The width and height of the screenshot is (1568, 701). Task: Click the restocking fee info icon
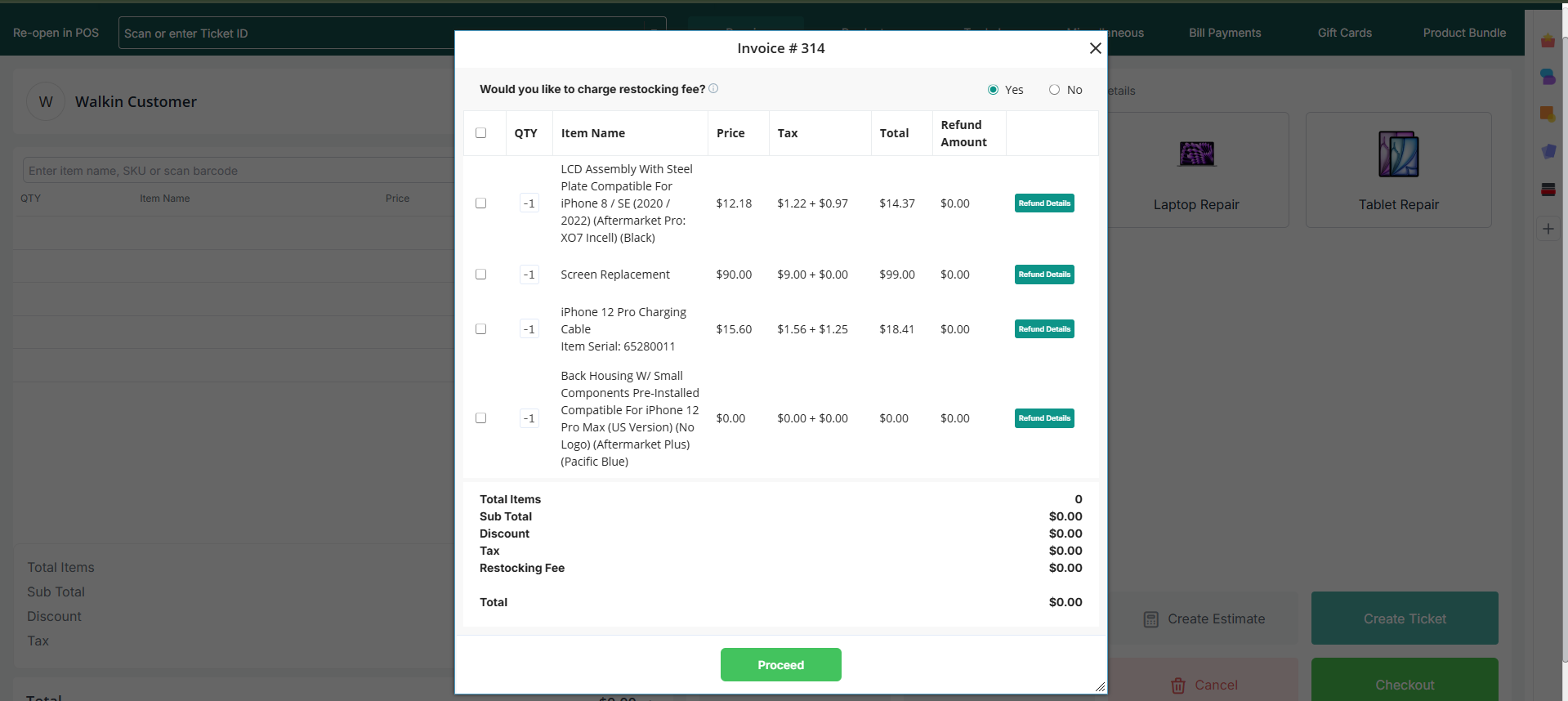(713, 88)
